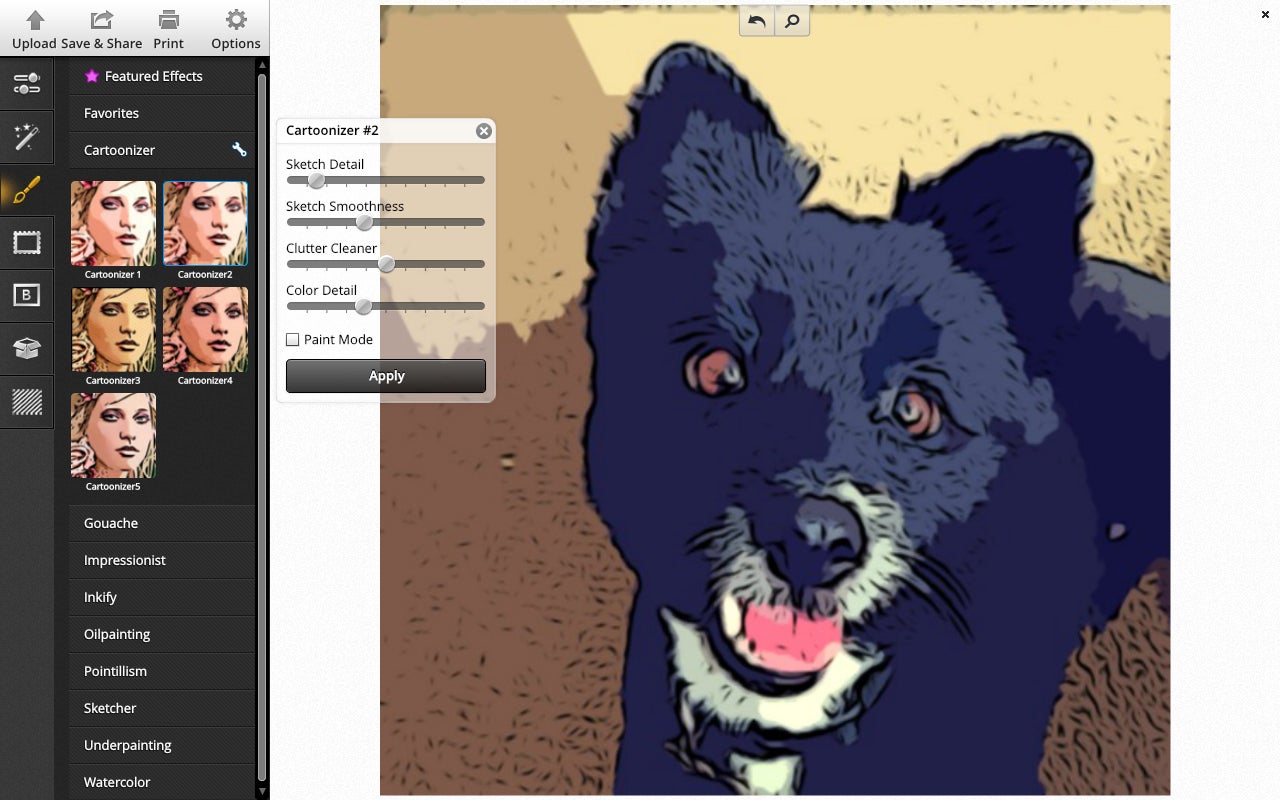This screenshot has width=1280, height=800.
Task: Click the Upload icon
Action: pyautogui.click(x=34, y=20)
